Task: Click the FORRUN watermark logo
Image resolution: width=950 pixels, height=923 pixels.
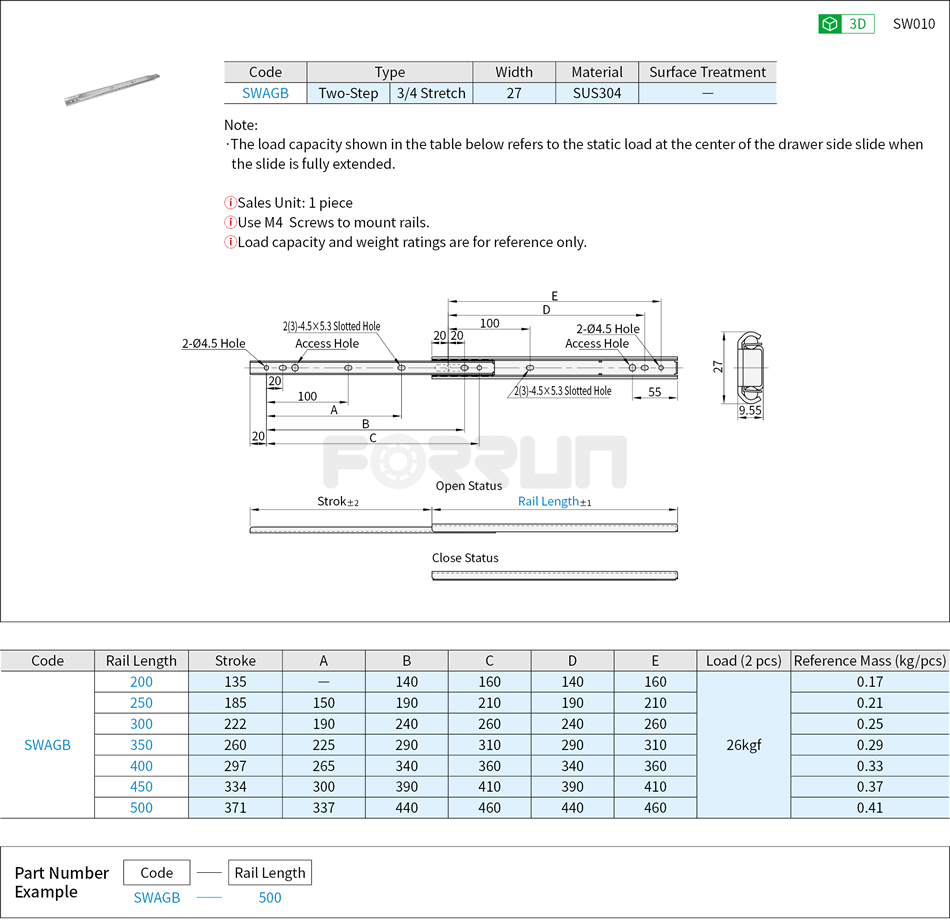Action: tap(475, 462)
